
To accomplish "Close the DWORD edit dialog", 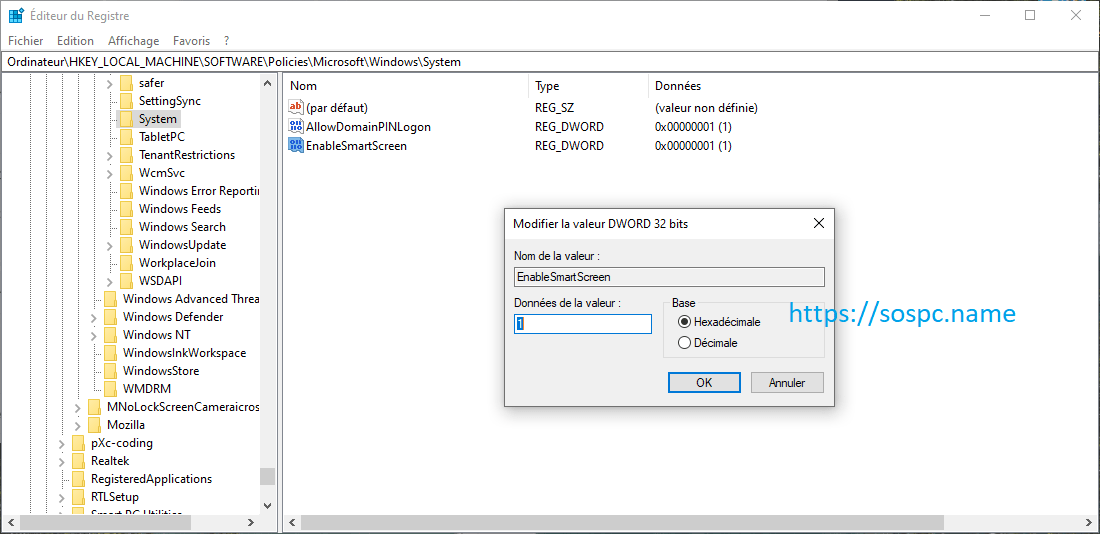I will click(818, 224).
